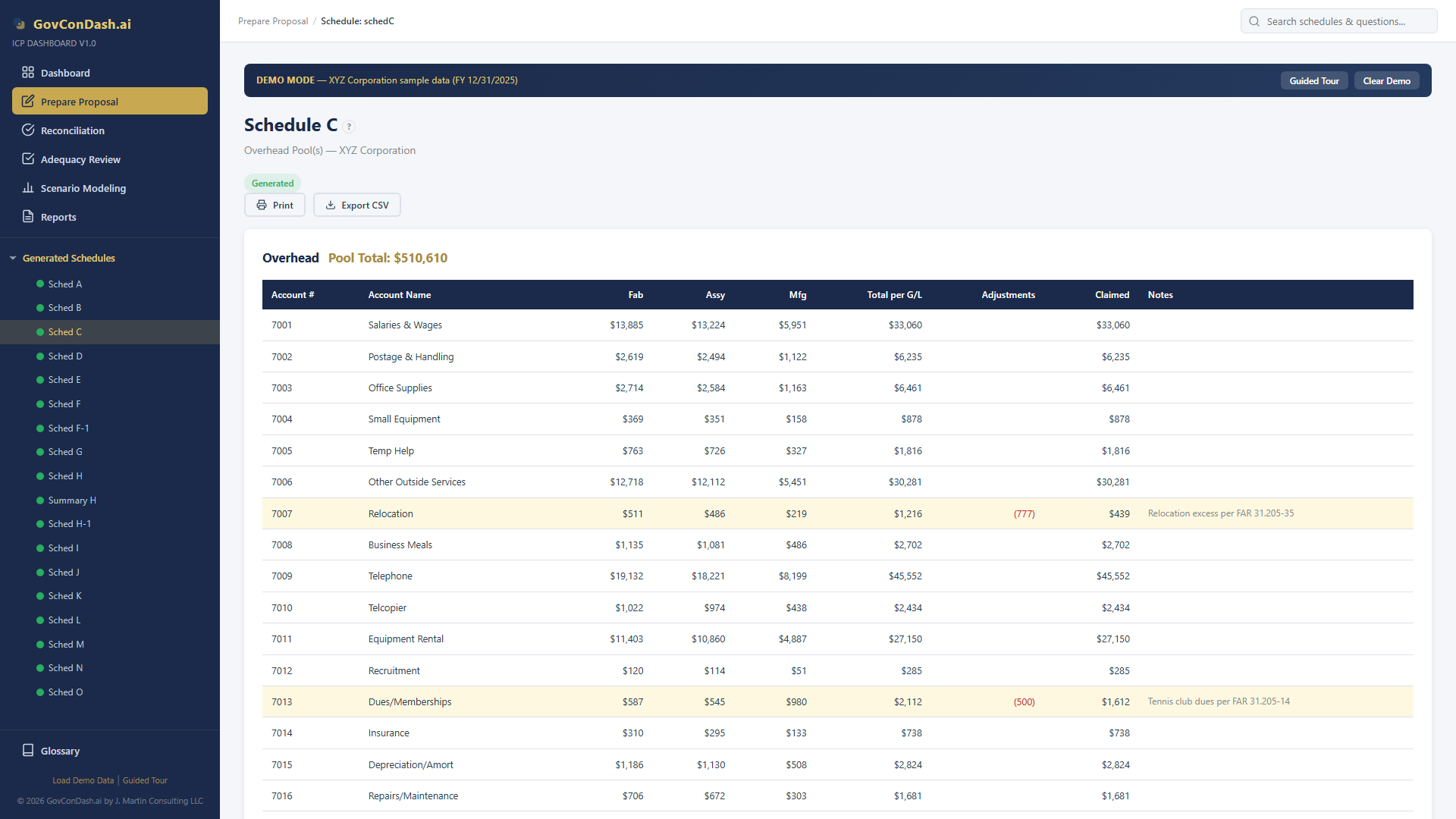This screenshot has width=1456, height=819.
Task: Open Sched A from schedule list
Action: tap(64, 284)
